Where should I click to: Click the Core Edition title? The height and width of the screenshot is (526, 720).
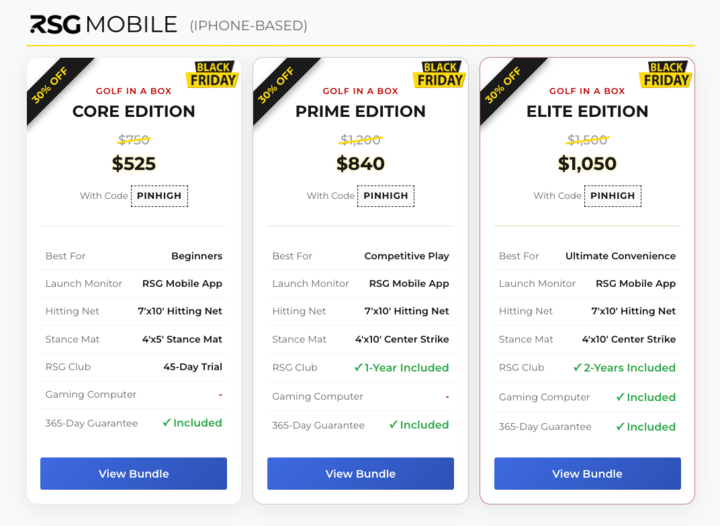(133, 112)
